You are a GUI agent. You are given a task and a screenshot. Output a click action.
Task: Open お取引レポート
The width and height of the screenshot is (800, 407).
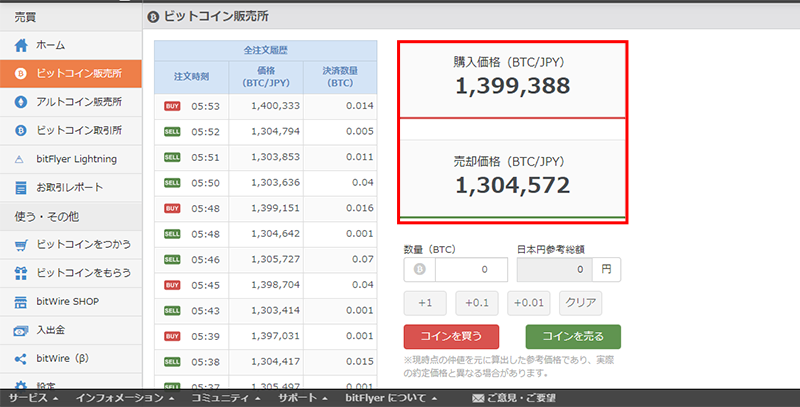click(x=71, y=188)
